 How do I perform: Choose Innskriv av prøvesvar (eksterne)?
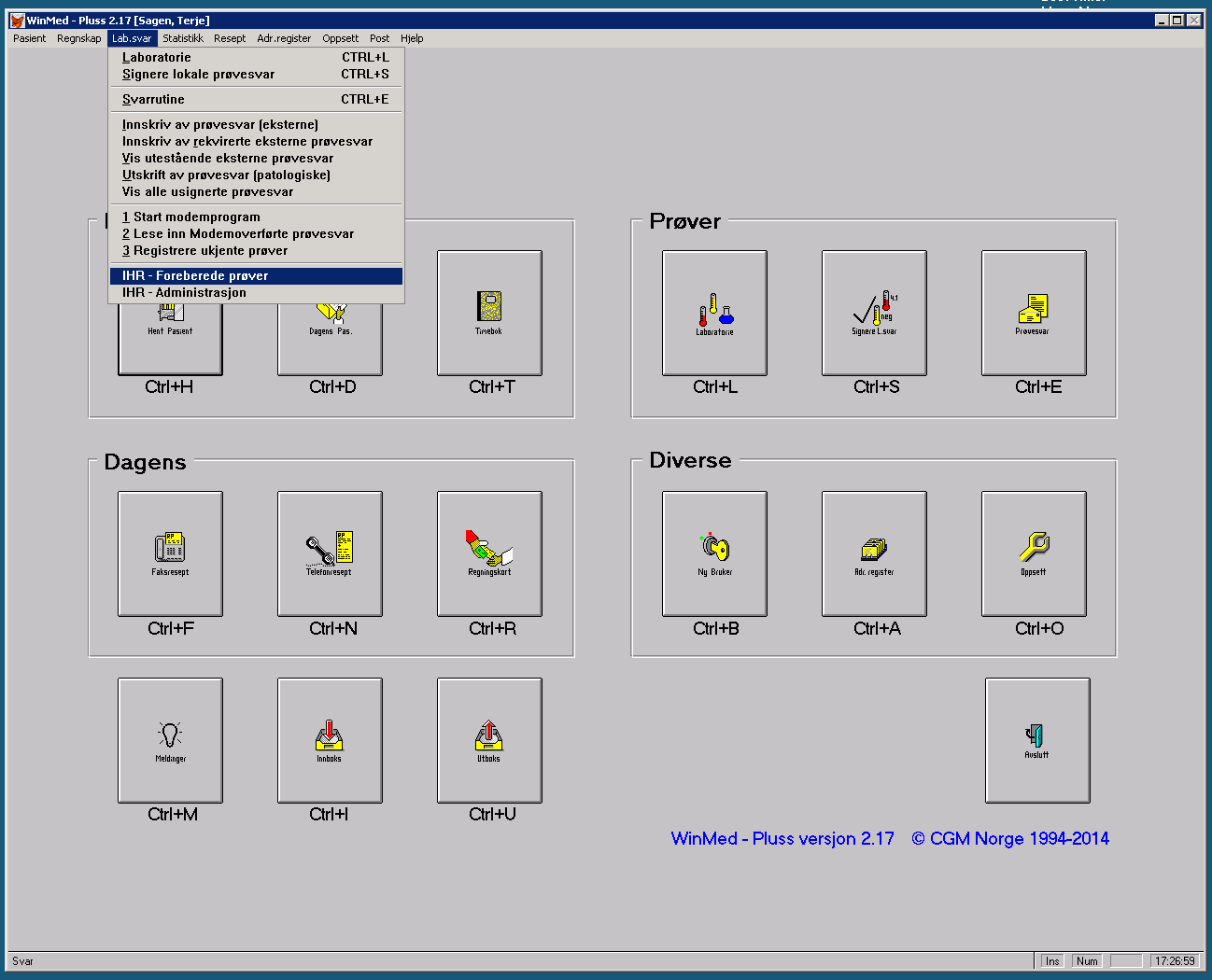point(256,124)
